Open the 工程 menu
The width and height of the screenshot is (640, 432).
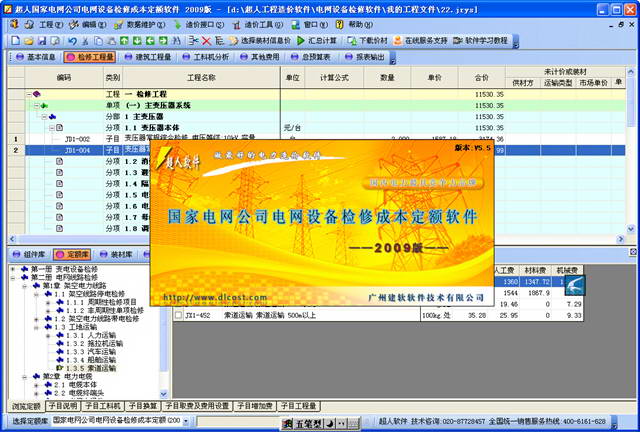[x=51, y=25]
